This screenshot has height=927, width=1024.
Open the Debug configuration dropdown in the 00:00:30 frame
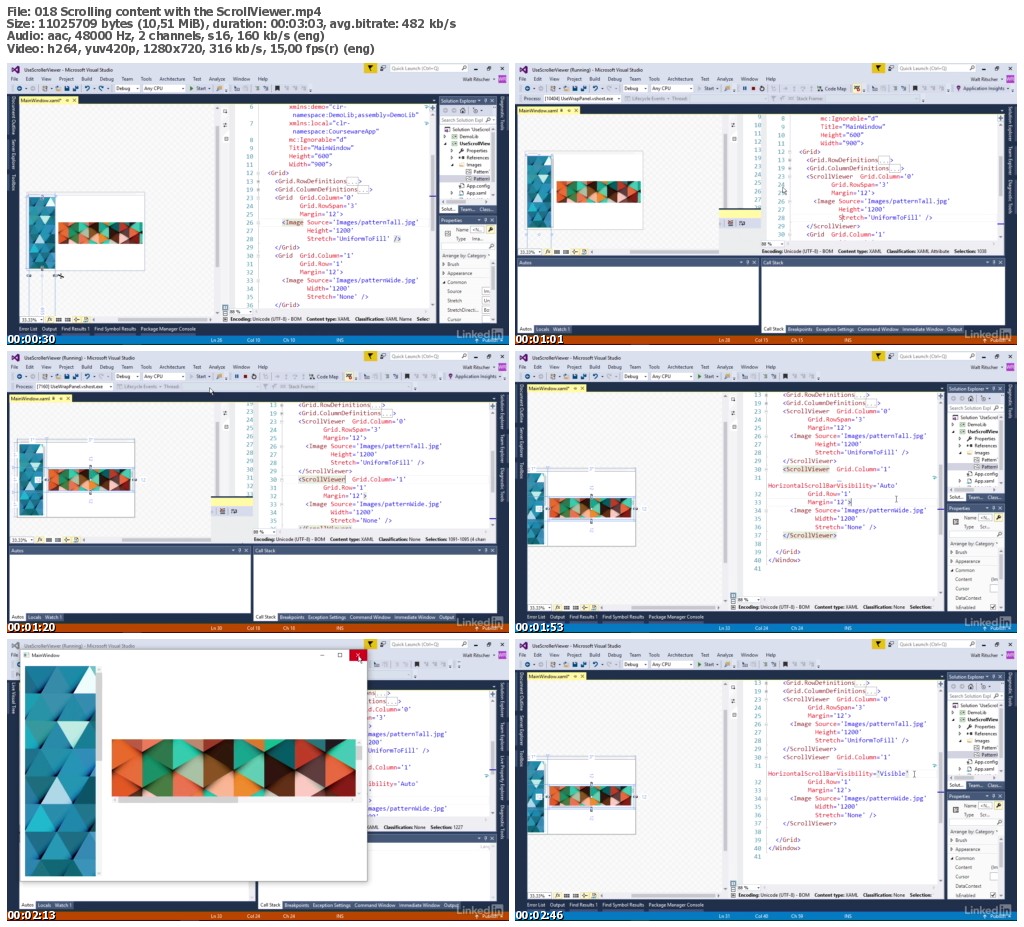coord(127,88)
